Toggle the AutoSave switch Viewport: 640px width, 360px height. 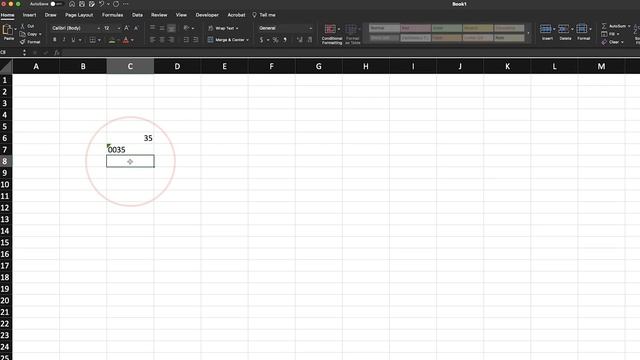pos(57,4)
